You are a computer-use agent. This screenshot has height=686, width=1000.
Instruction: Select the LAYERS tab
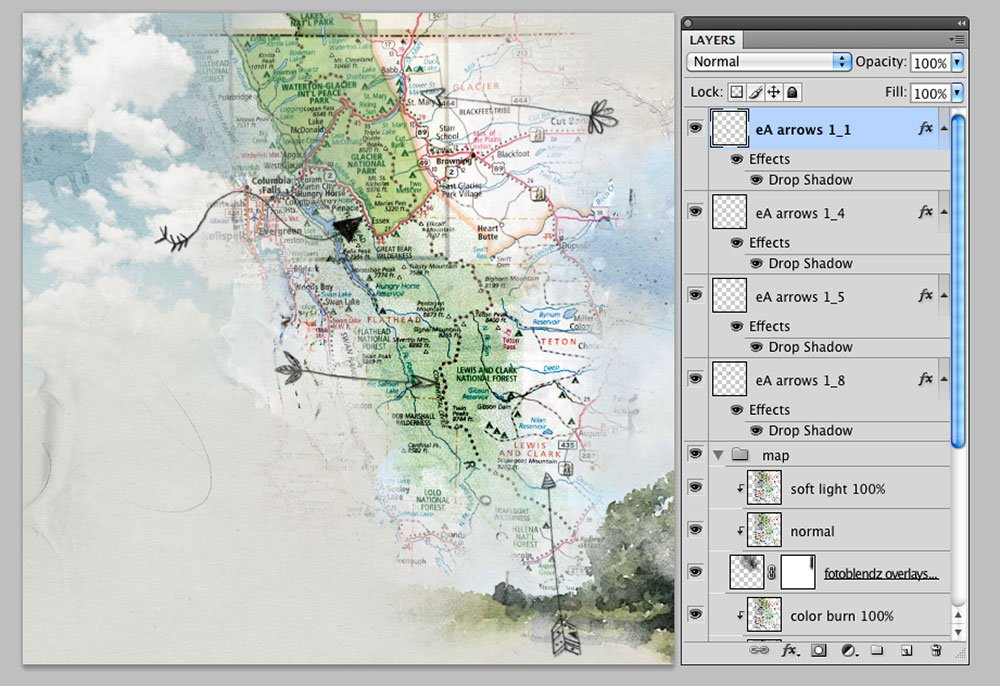[x=712, y=40]
